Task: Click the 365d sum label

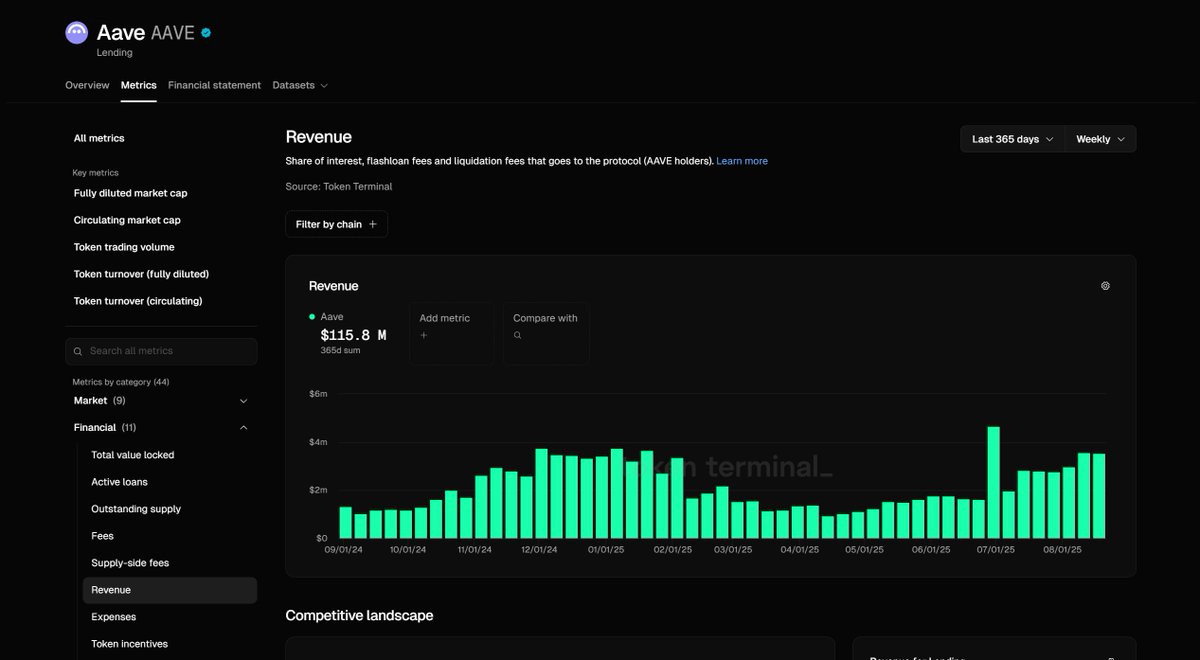Action: [x=339, y=352]
